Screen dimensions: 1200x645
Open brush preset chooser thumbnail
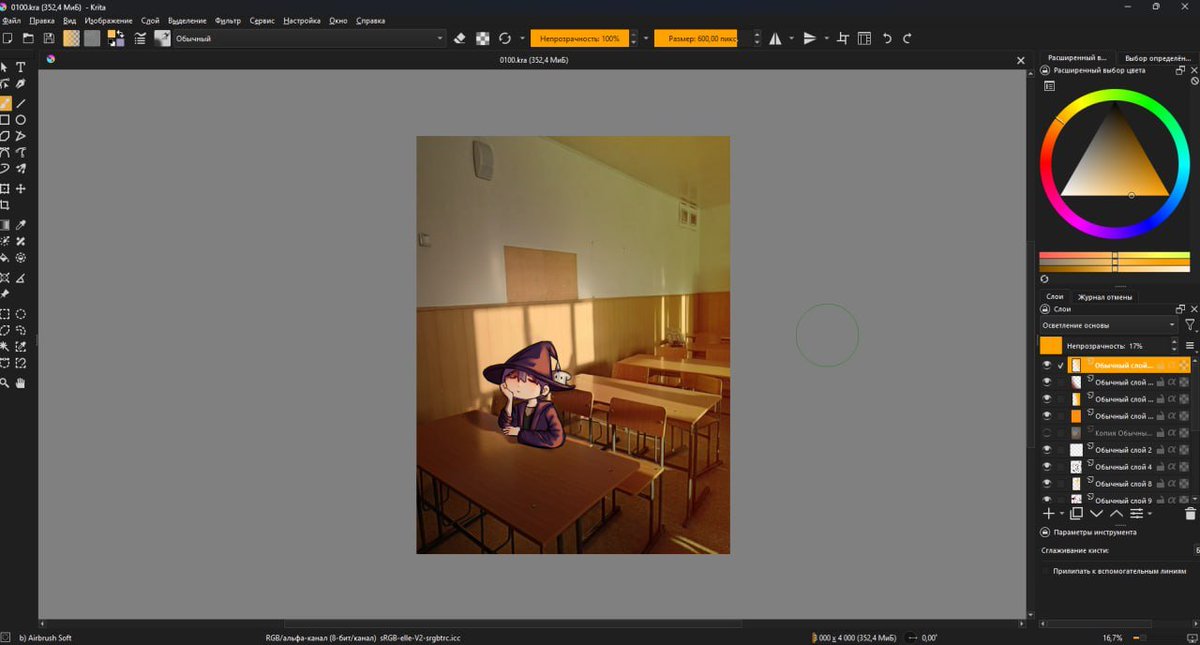pos(161,38)
